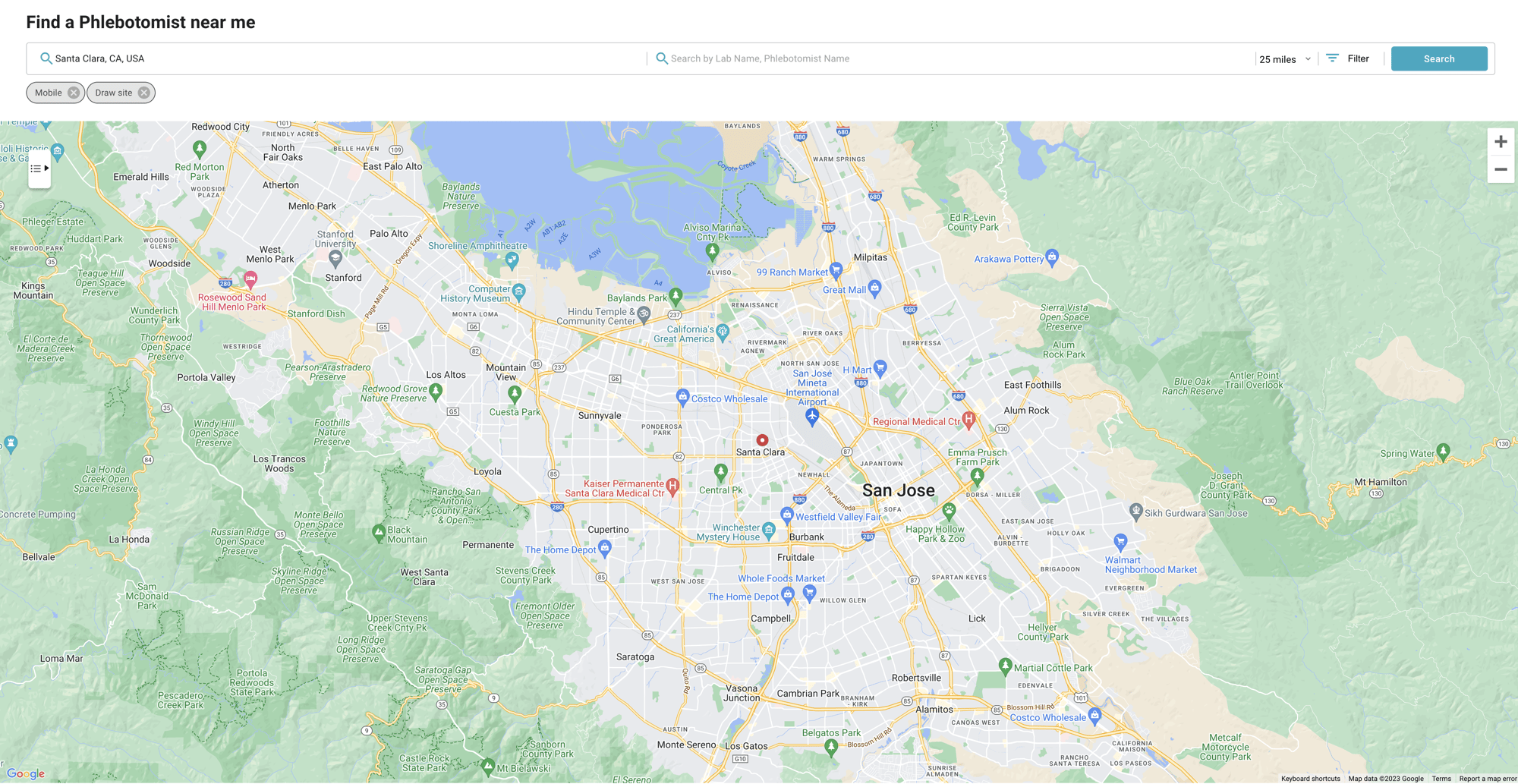This screenshot has height=784, width=1518.
Task: Click the Filter funnel icon
Action: click(1331, 58)
